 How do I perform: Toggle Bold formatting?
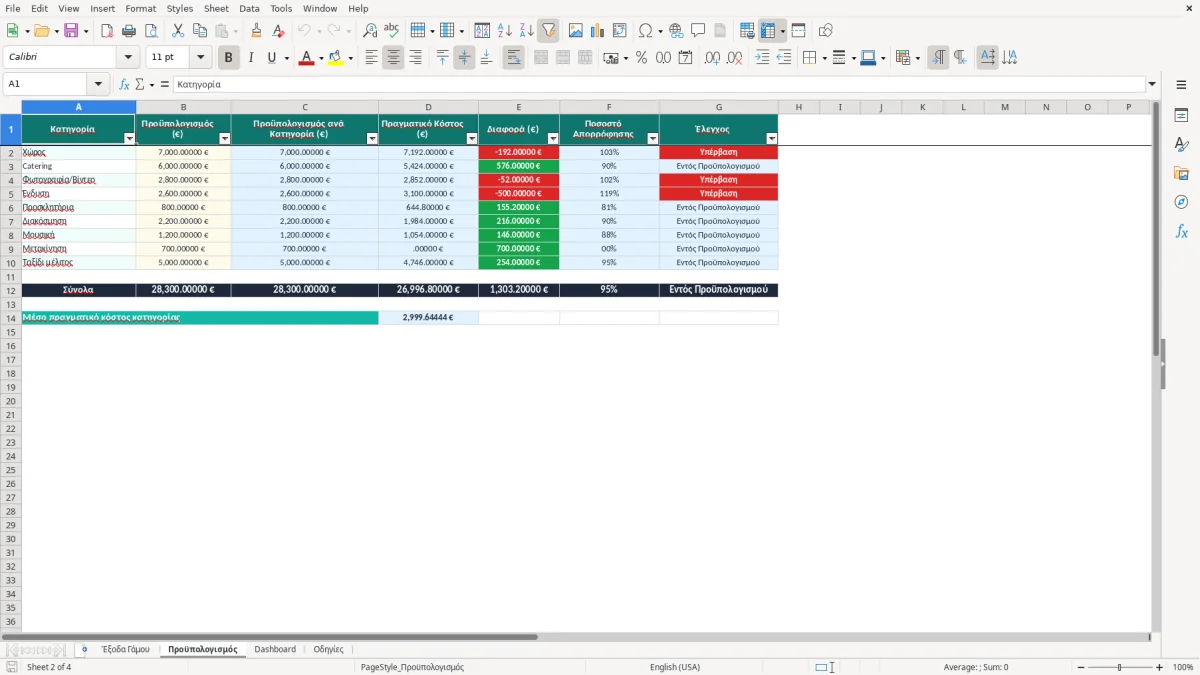[x=228, y=58]
